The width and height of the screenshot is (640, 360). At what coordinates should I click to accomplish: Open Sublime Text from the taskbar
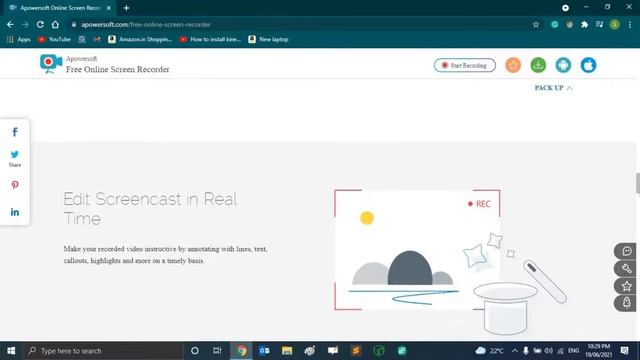356,351
